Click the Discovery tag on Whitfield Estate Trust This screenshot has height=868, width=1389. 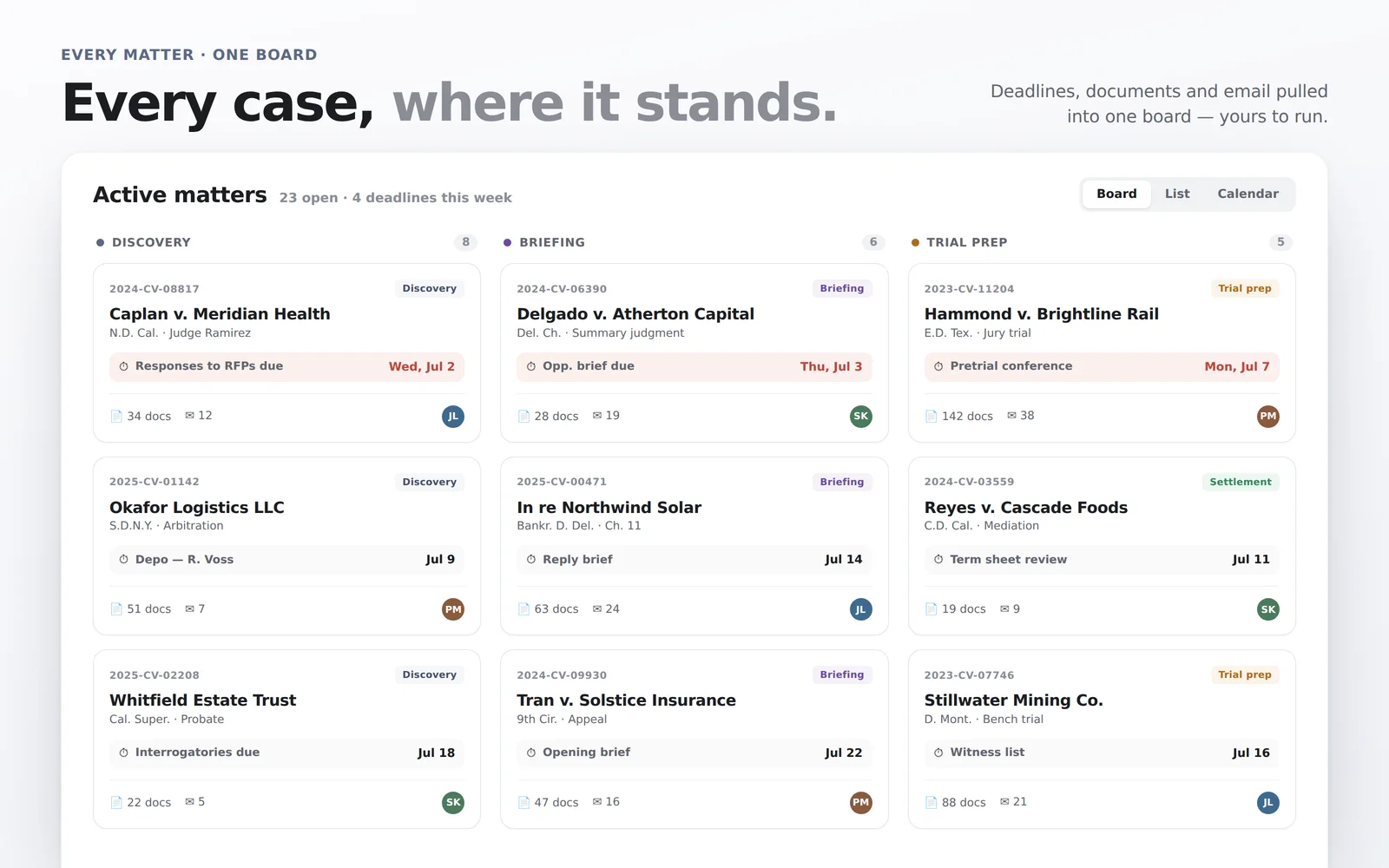[x=429, y=674]
